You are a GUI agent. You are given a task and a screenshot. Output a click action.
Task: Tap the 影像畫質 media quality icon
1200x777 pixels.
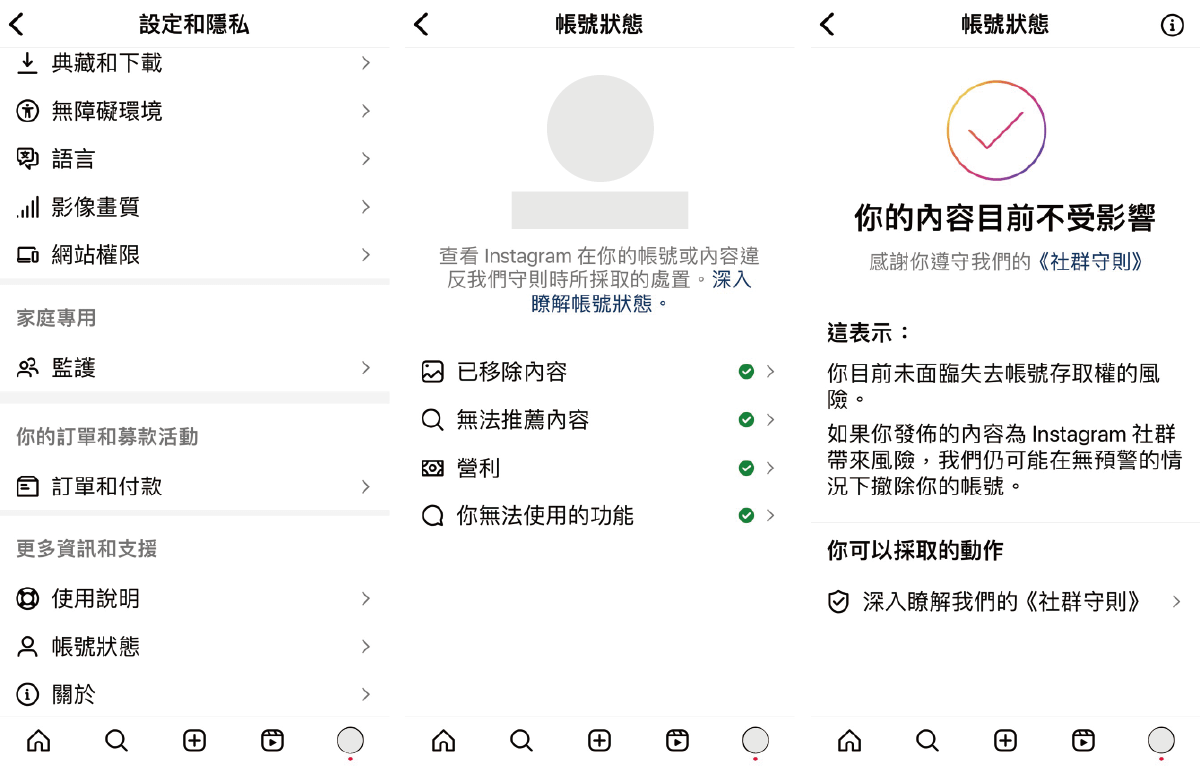pyautogui.click(x=27, y=207)
